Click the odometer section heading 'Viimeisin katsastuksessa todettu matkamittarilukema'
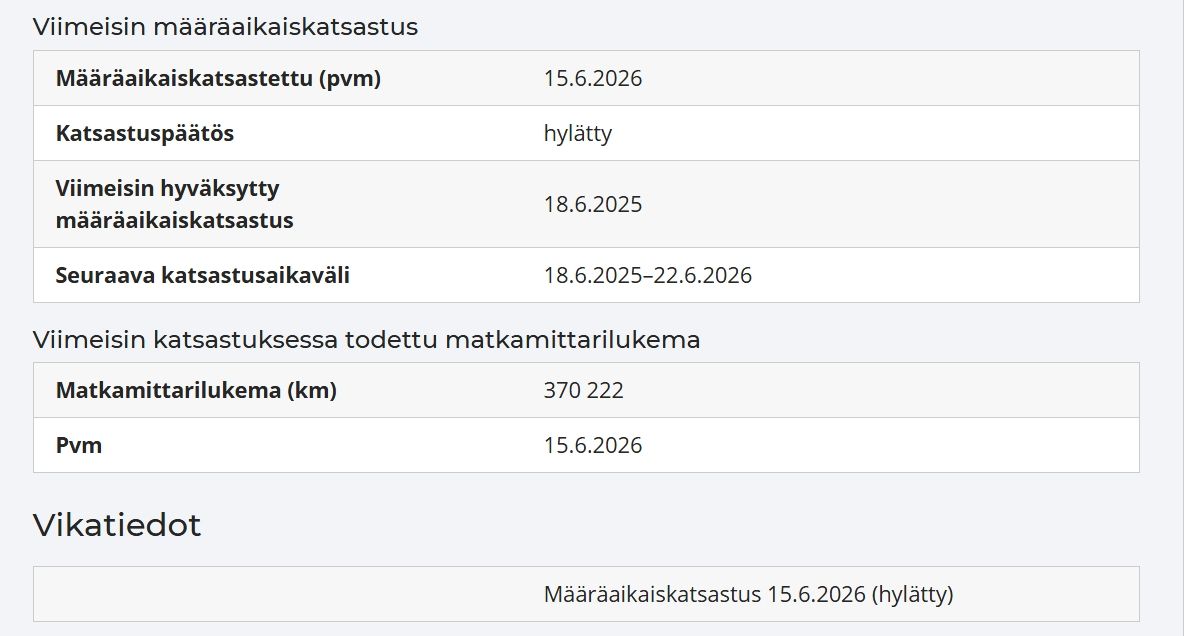 (366, 339)
